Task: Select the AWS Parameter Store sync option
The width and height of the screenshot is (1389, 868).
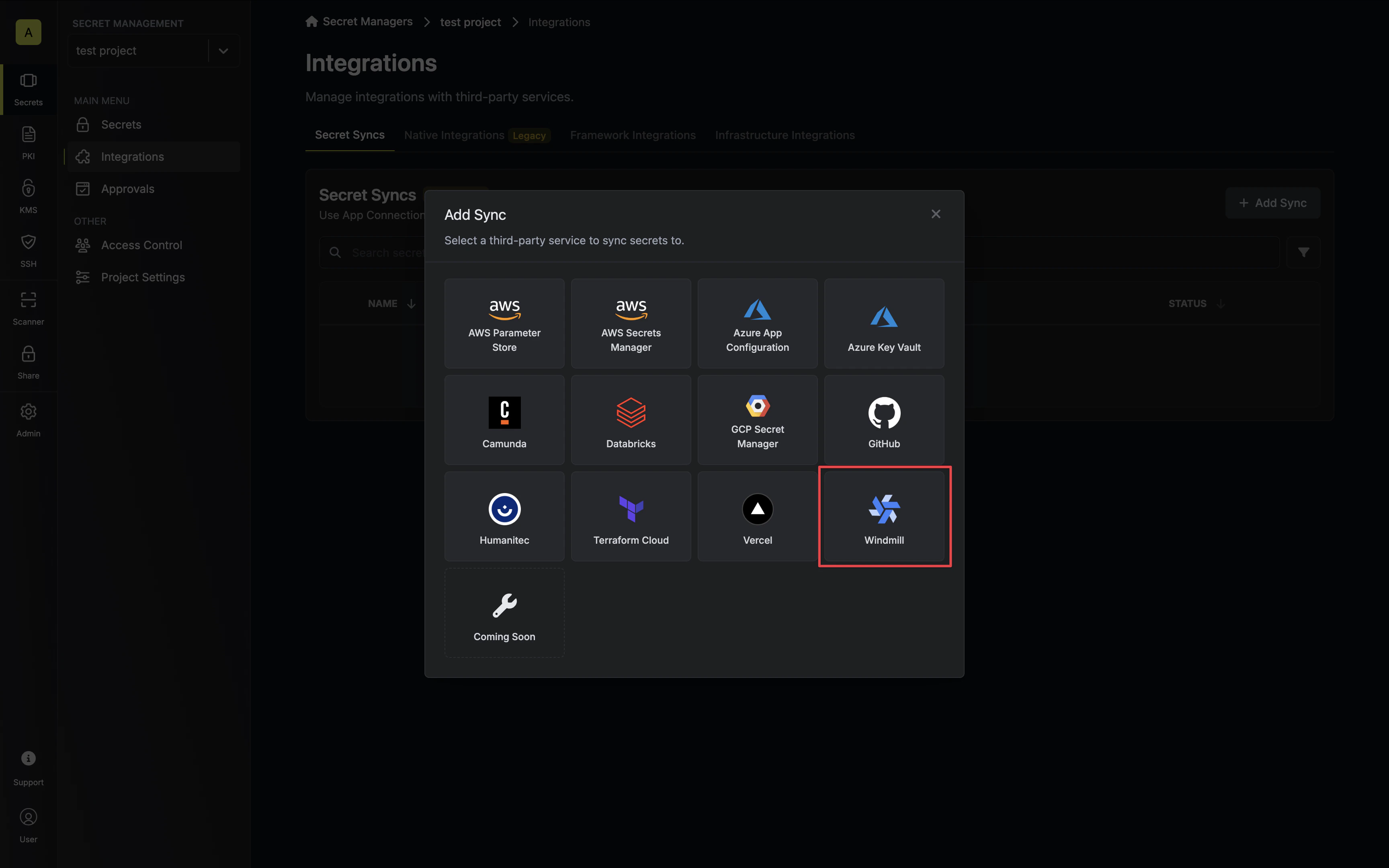Action: click(x=504, y=323)
